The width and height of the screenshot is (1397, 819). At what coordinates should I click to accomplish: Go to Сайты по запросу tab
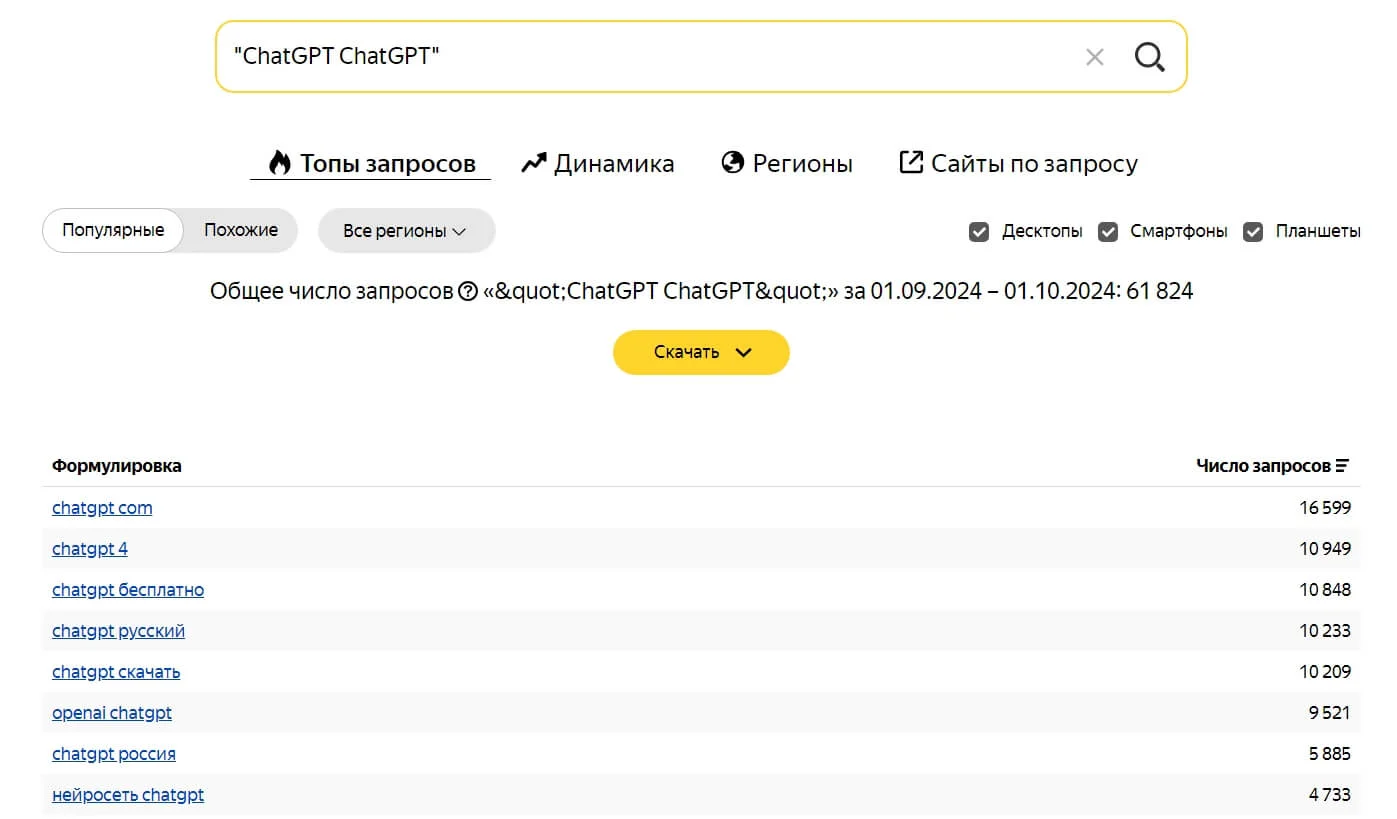coord(1019,164)
